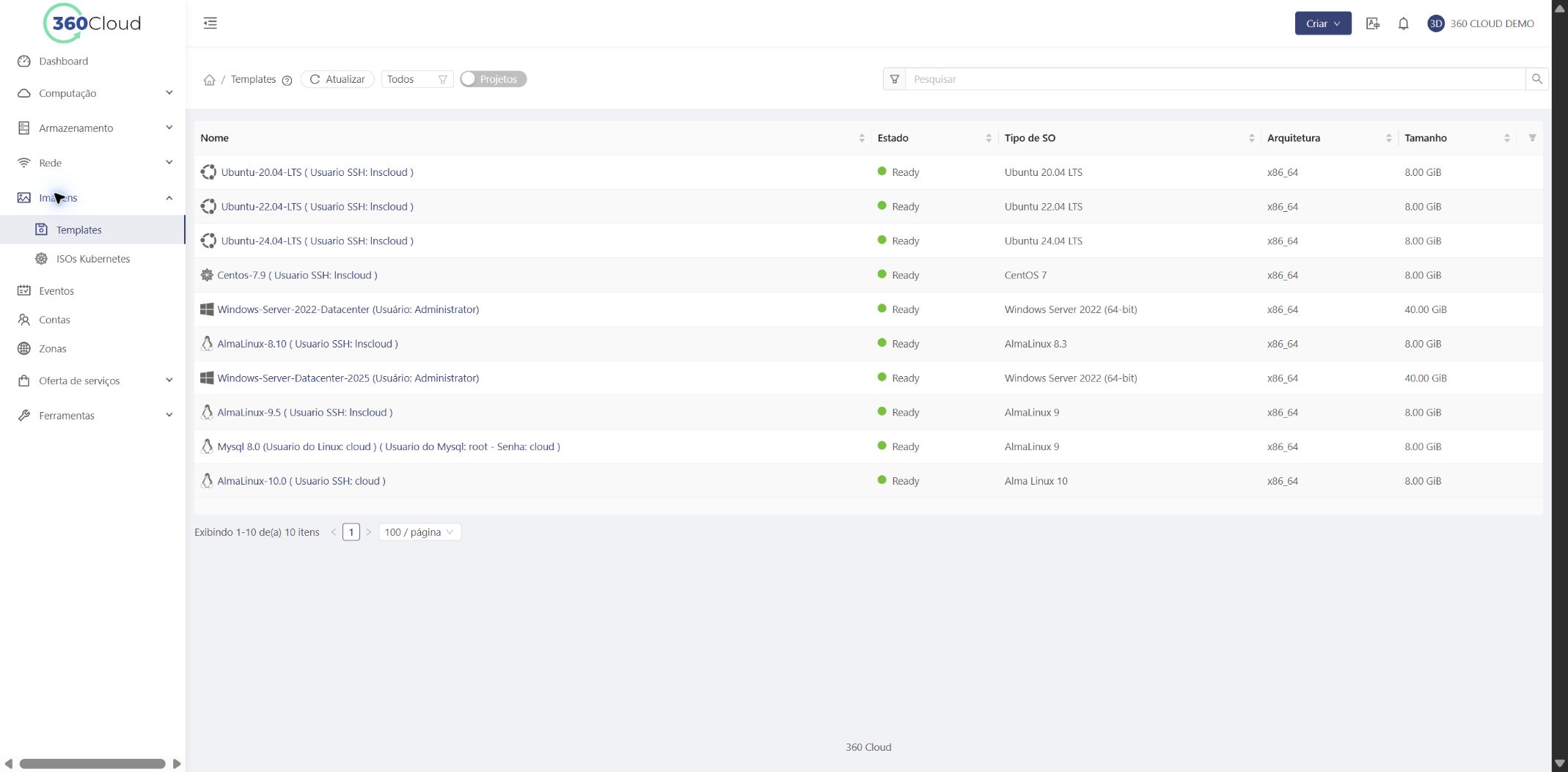Expand Oferta de serviços section

coord(92,381)
